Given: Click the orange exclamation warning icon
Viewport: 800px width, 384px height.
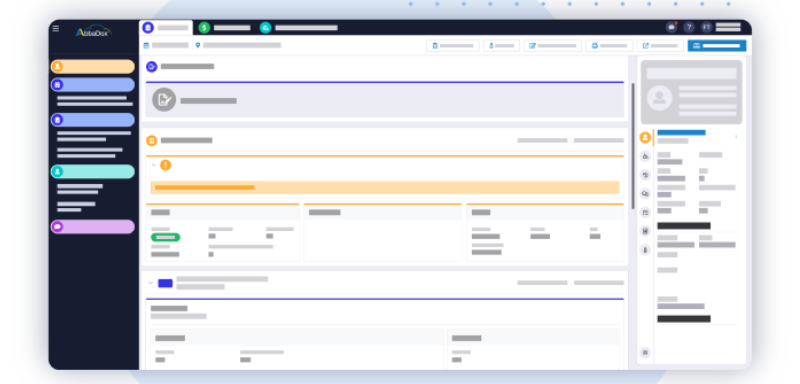Looking at the screenshot, I should tap(165, 165).
